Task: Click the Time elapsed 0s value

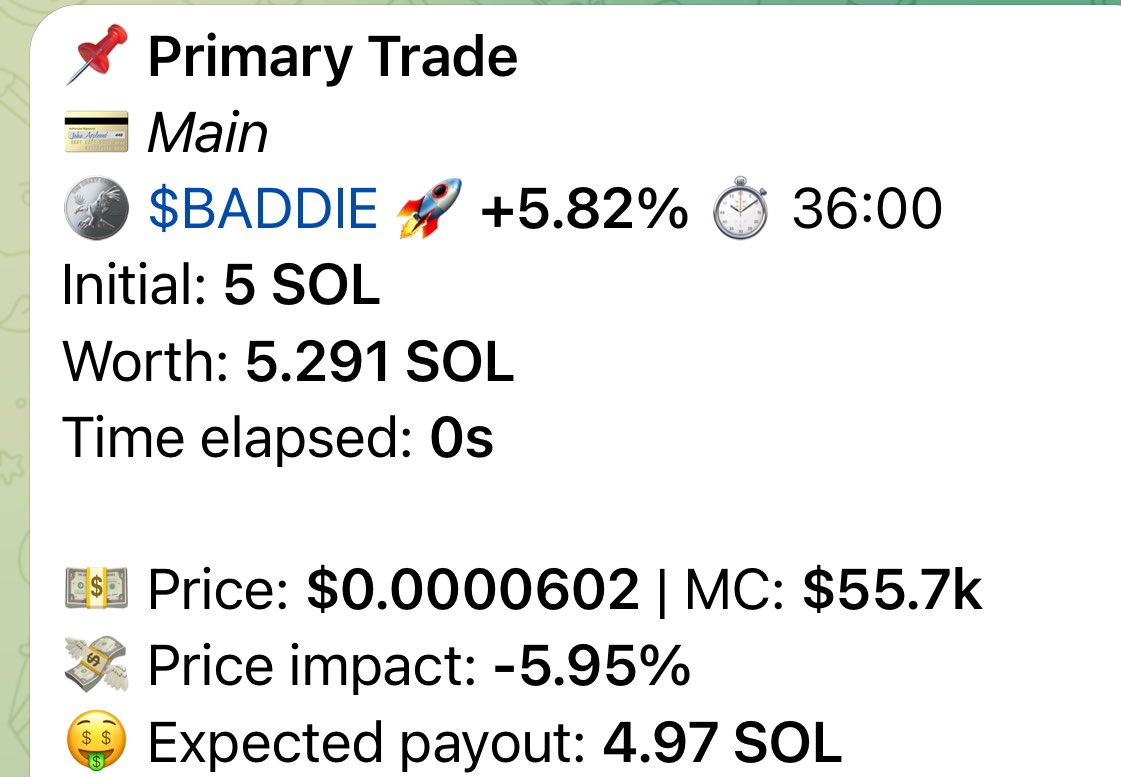Action: click(x=462, y=438)
